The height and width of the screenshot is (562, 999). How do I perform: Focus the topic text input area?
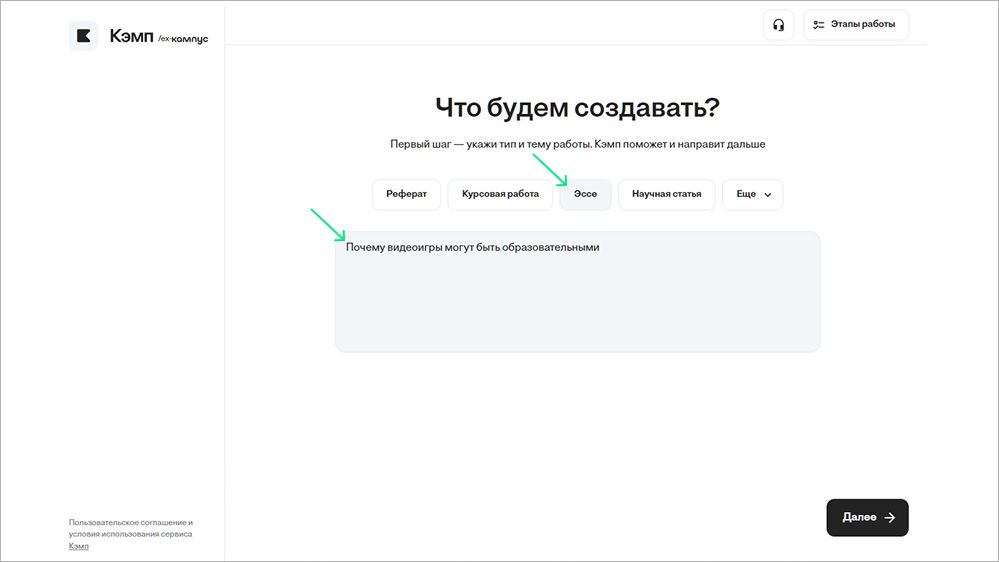click(577, 300)
